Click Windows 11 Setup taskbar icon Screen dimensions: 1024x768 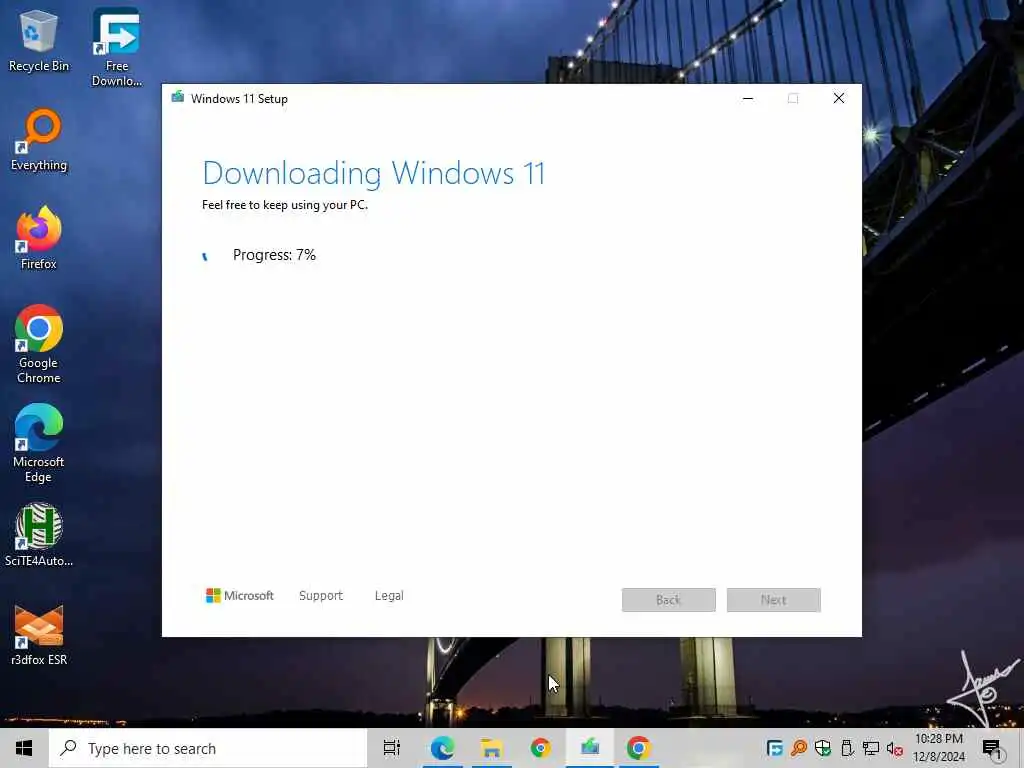(590, 748)
